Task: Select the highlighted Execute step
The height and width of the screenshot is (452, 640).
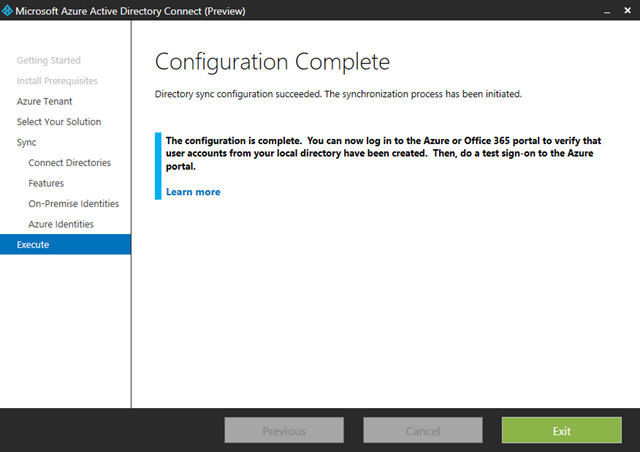Action: 65,244
